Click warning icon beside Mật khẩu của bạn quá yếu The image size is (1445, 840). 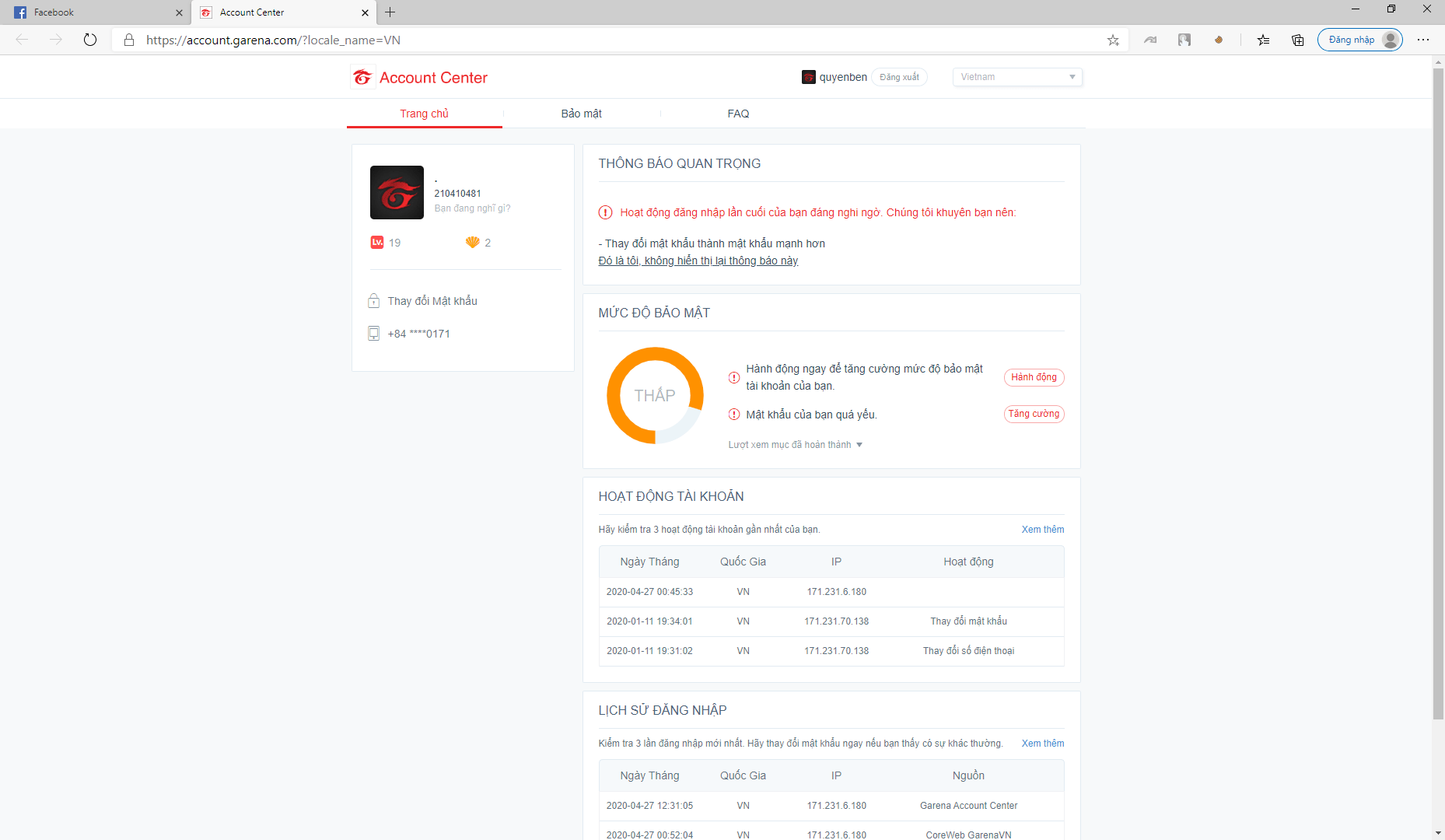tap(734, 415)
